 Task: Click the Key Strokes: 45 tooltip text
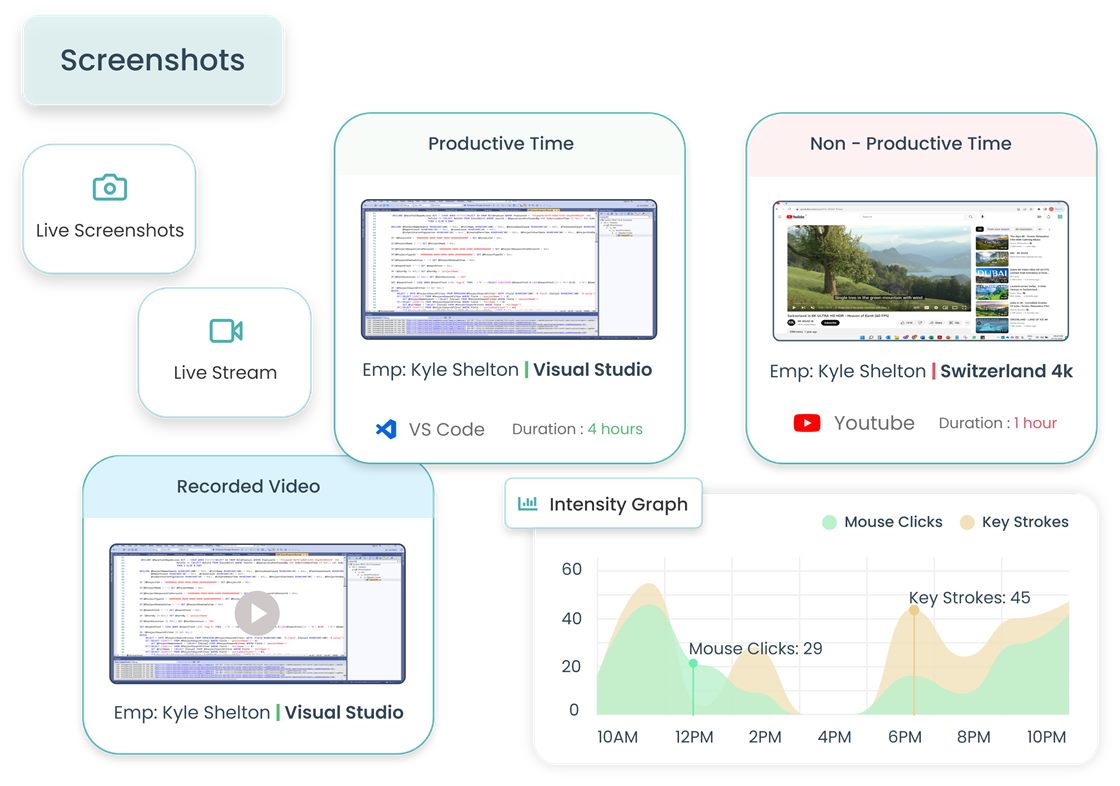click(x=969, y=597)
